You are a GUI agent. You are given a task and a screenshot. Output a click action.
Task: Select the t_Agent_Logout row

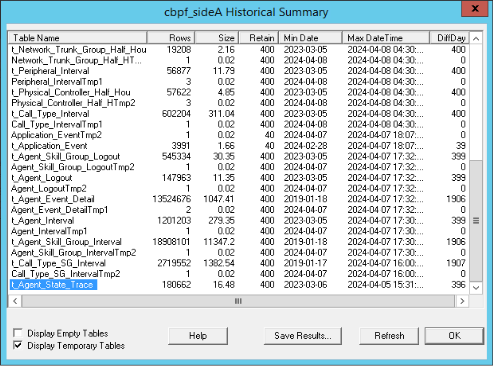(239, 178)
